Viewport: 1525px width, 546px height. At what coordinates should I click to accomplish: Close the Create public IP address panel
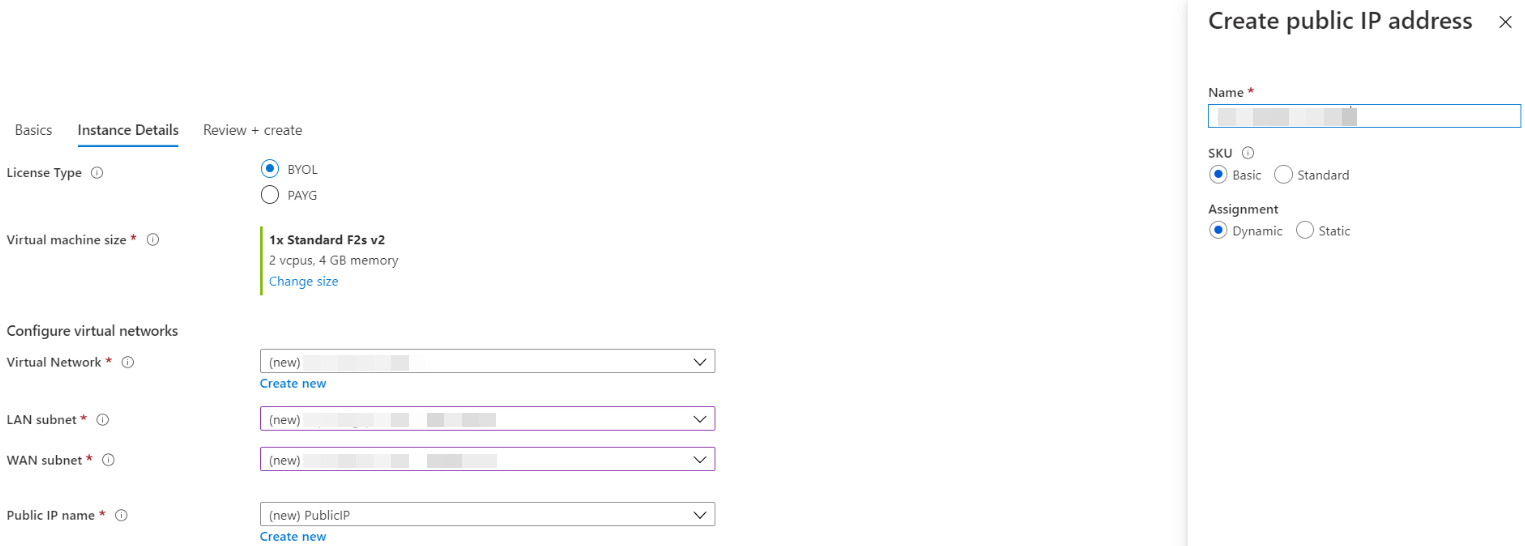pos(1505,22)
